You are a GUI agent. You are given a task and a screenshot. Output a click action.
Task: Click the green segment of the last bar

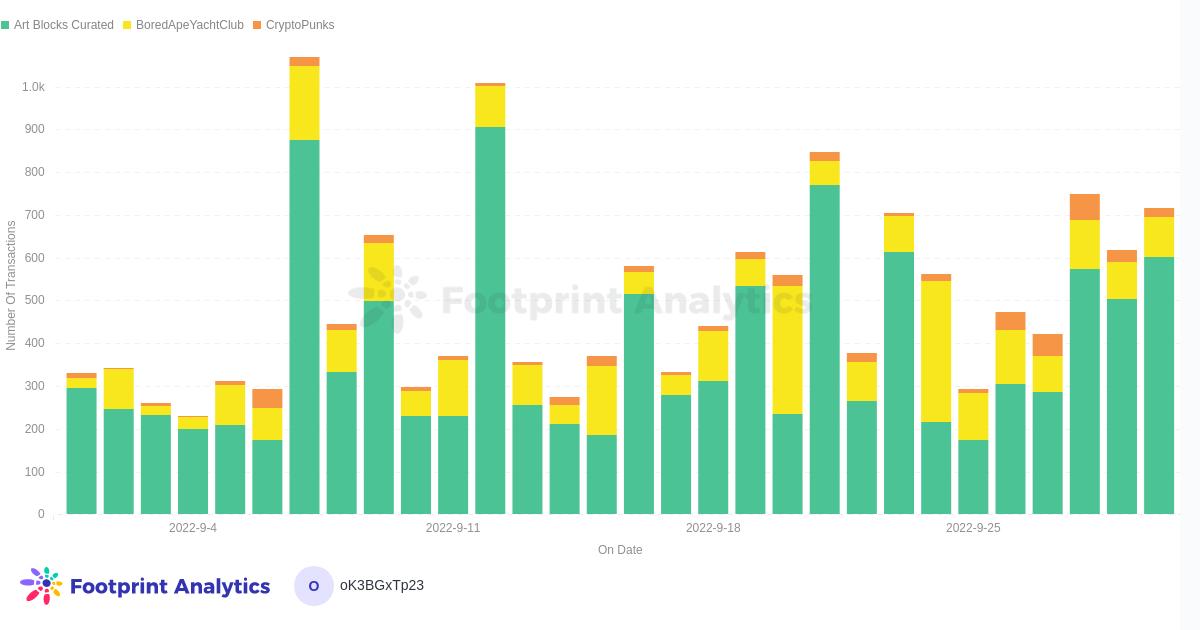pyautogui.click(x=1159, y=386)
